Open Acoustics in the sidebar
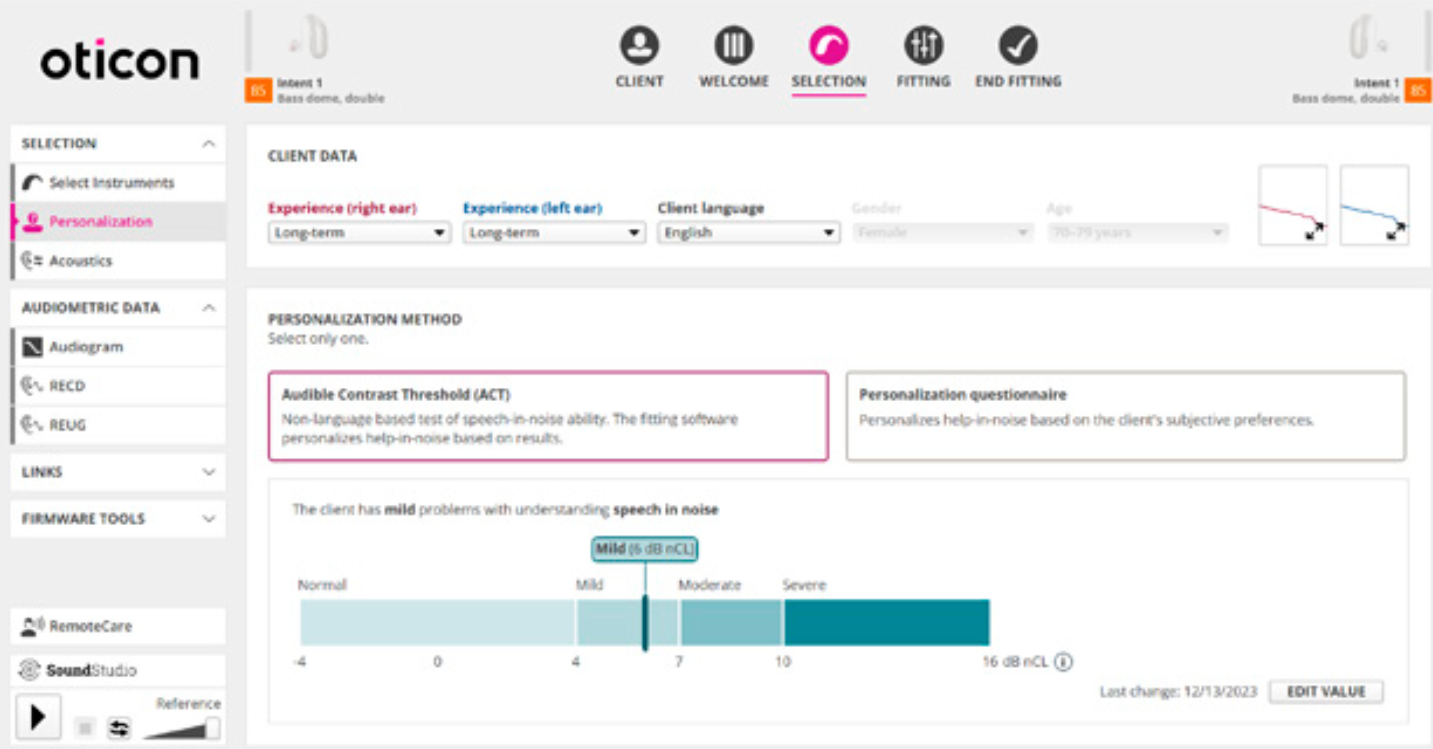Image resolution: width=1433 pixels, height=749 pixels. point(81,261)
